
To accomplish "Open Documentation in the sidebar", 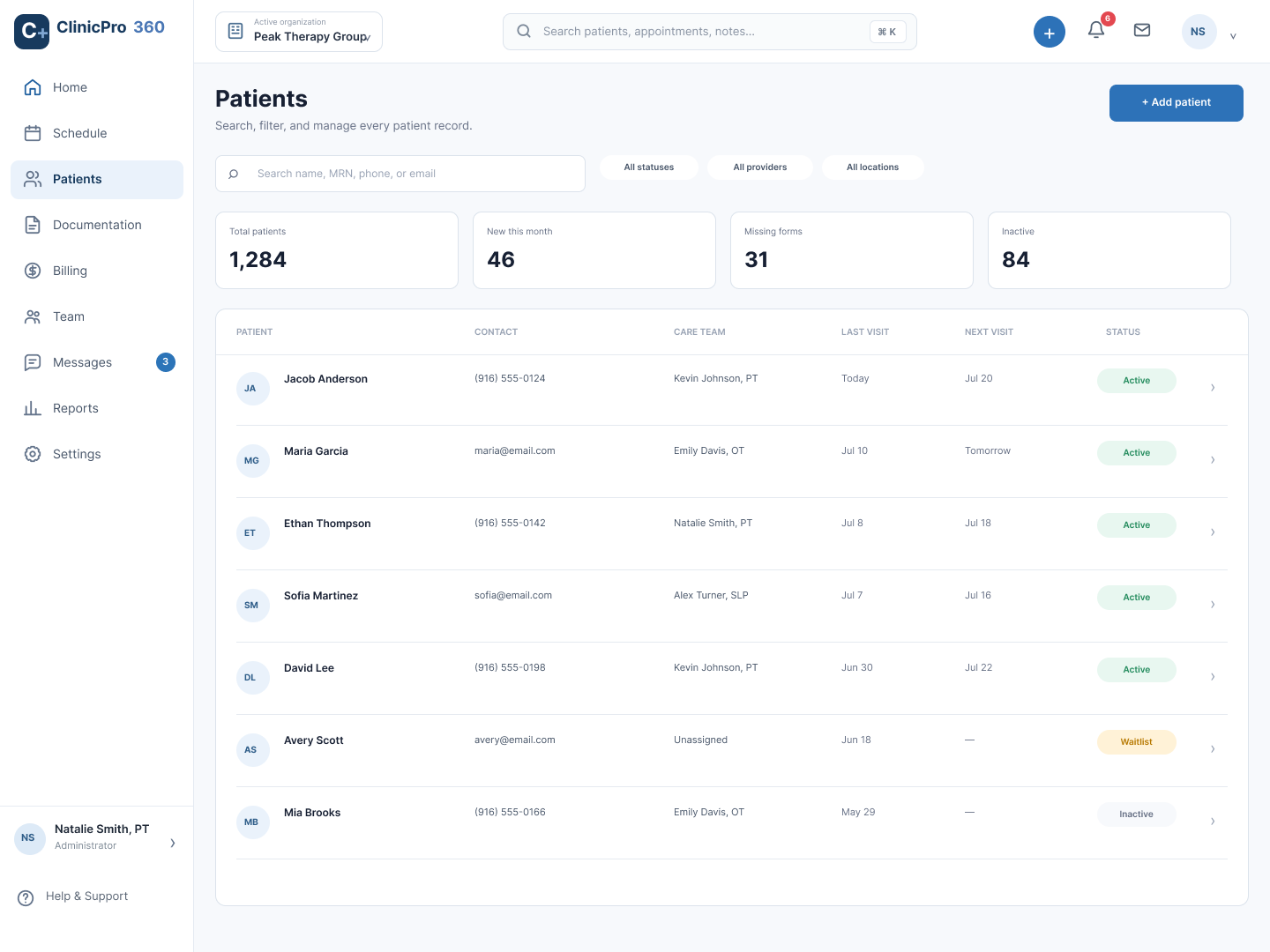I will 97,225.
